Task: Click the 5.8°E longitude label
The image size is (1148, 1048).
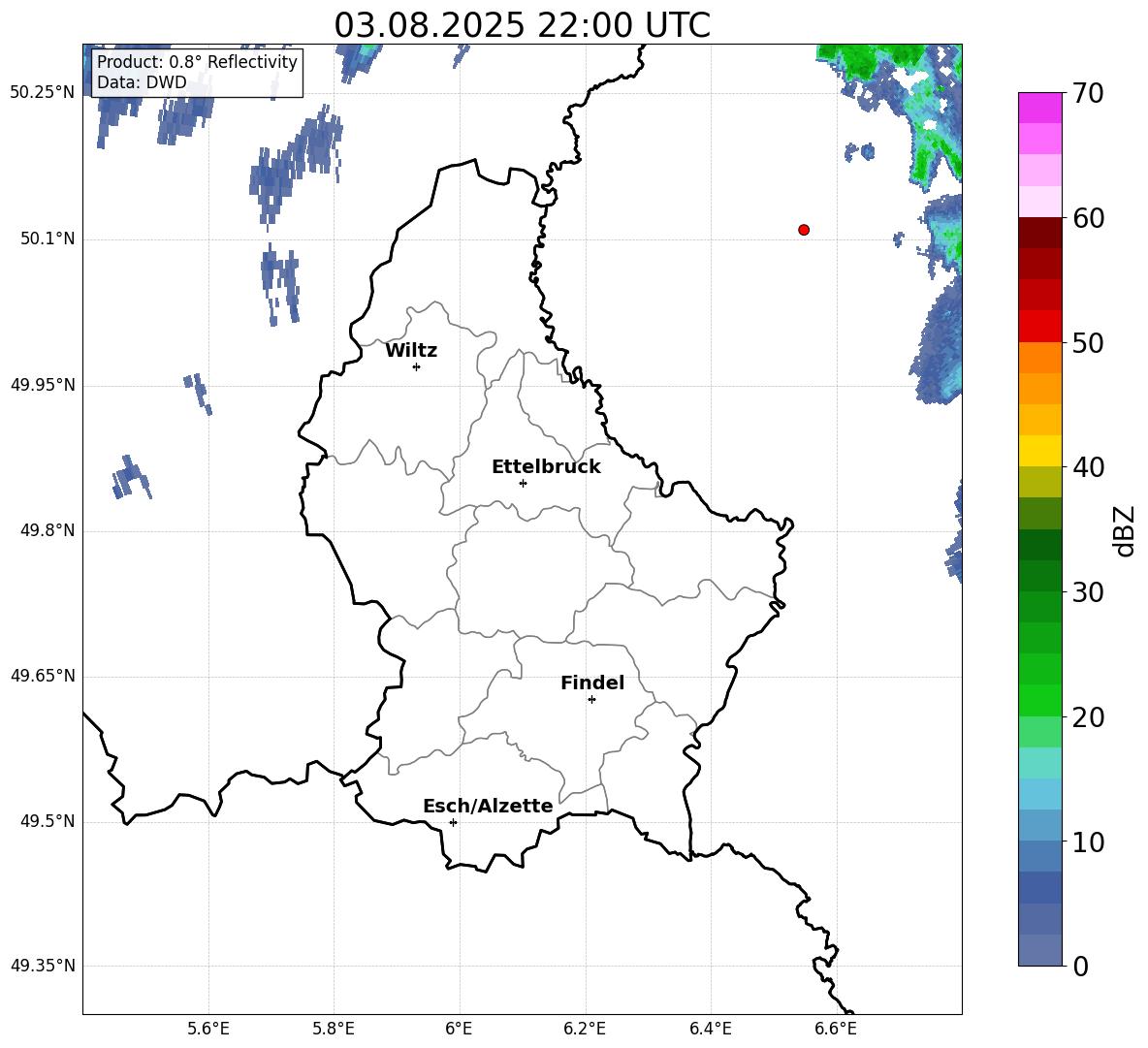Action: coord(334,1029)
